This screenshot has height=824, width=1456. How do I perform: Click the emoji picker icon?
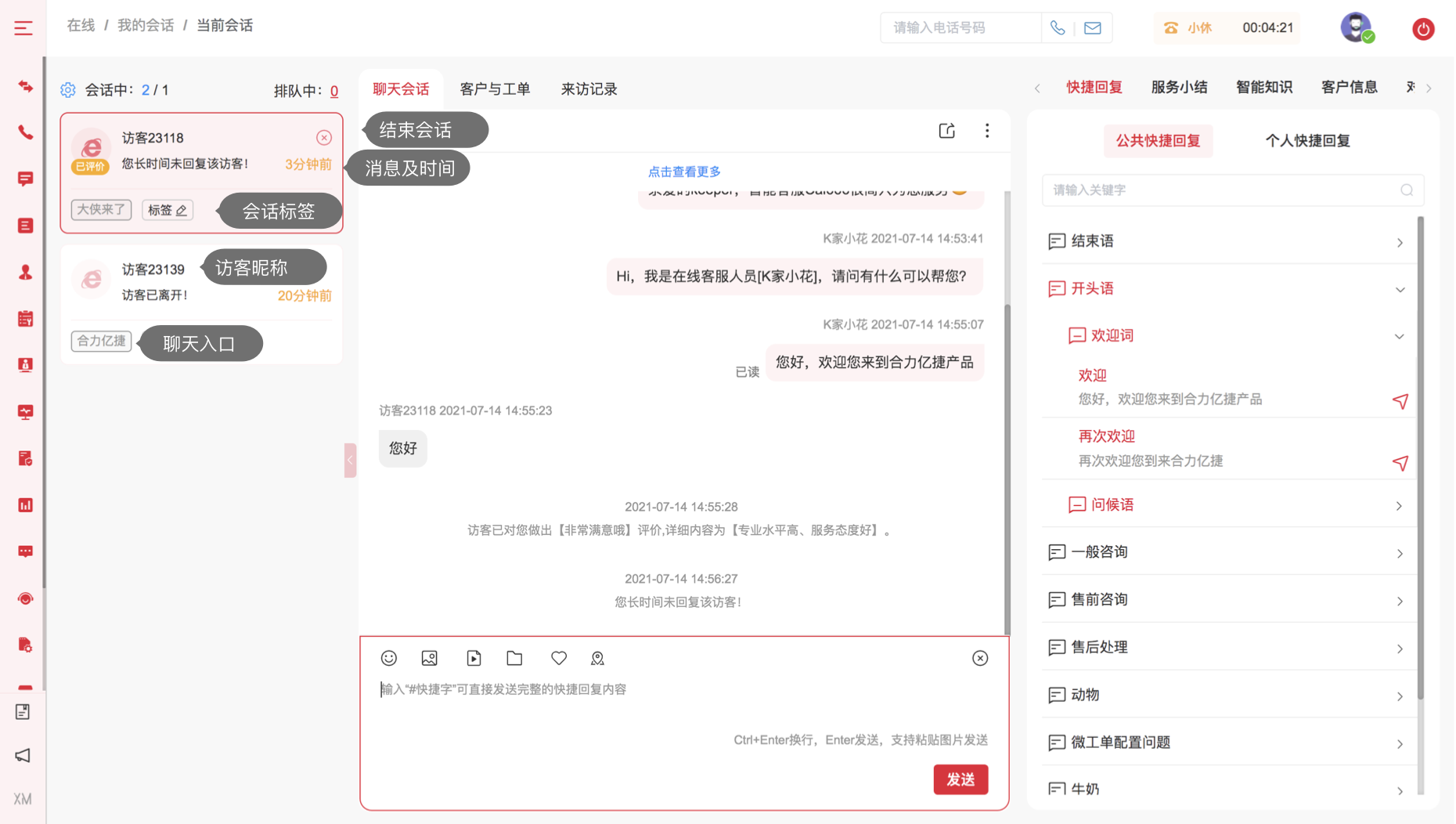389,658
